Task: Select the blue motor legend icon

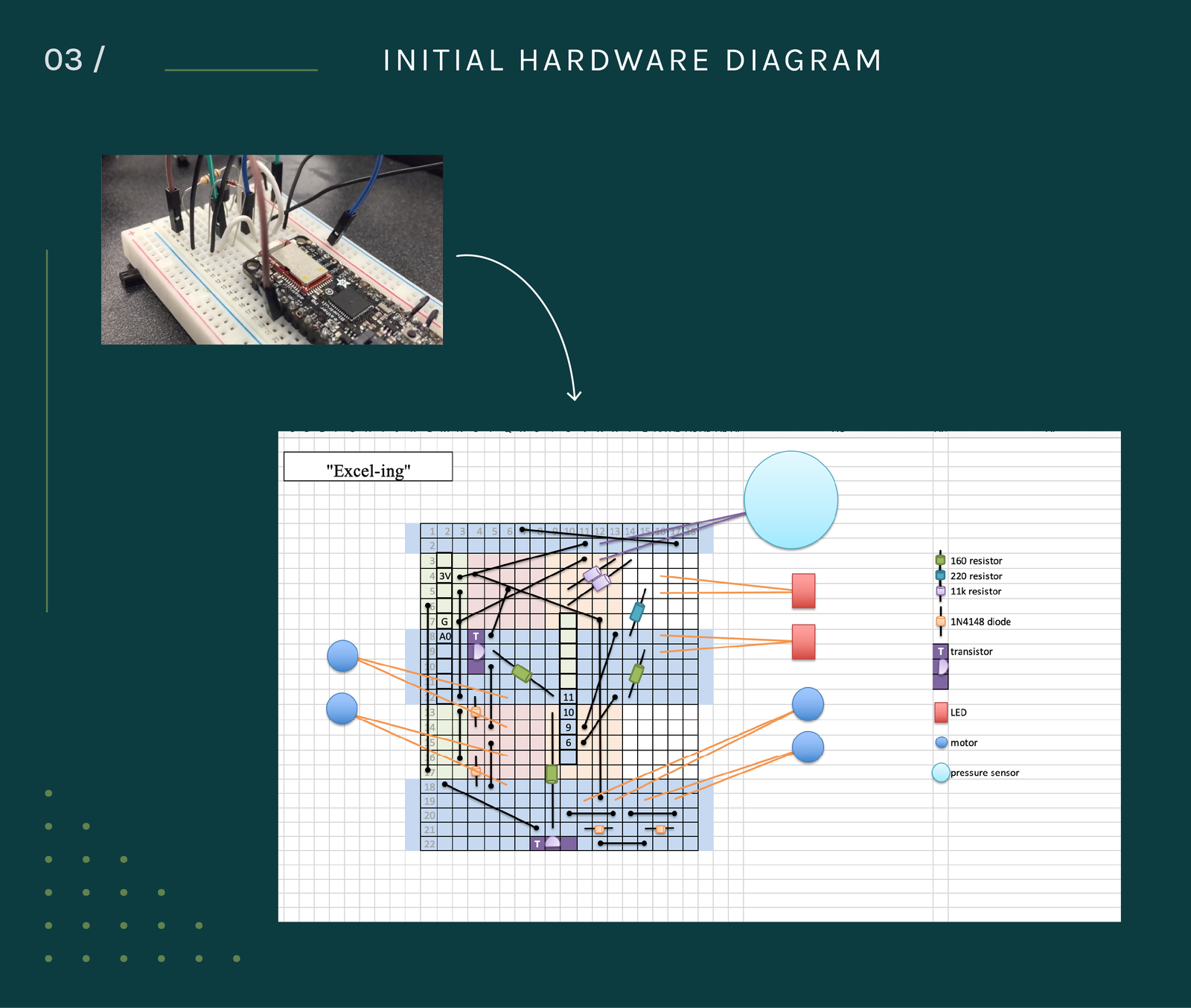Action: [x=940, y=742]
